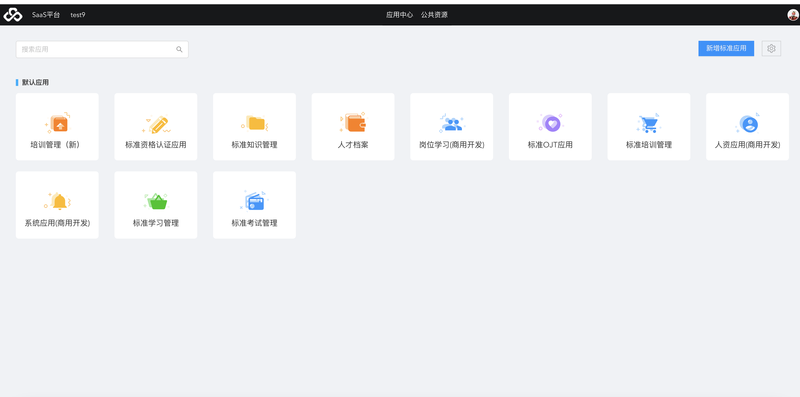This screenshot has width=800, height=397.
Task: Switch to the 公共资源 tab
Action: point(434,15)
